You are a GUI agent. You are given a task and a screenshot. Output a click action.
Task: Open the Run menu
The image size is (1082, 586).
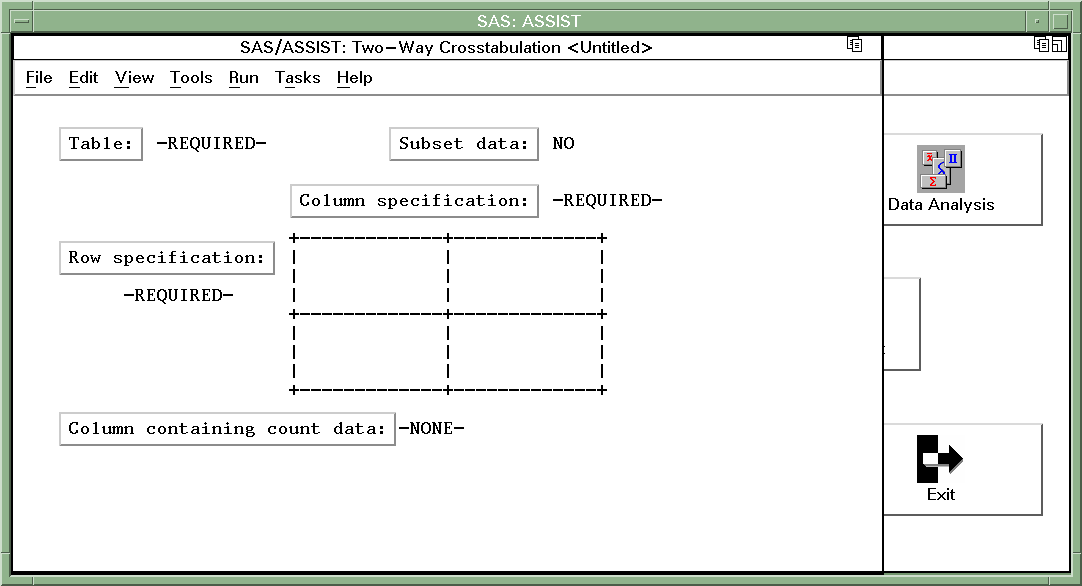tap(243, 78)
